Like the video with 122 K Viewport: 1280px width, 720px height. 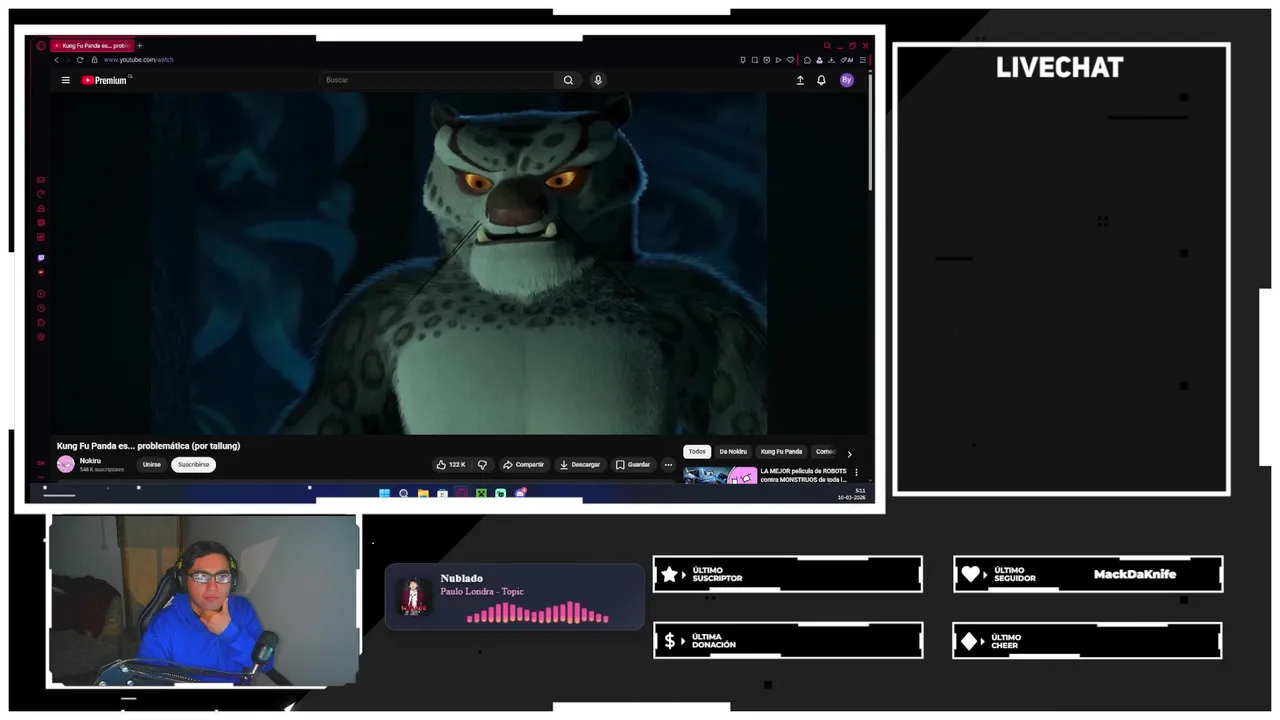450,464
